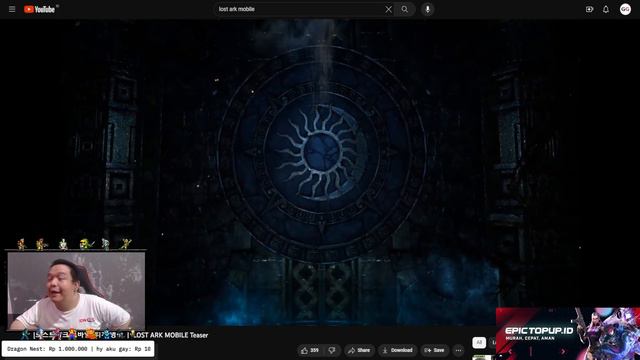Start voice search with microphone icon
This screenshot has height=360, width=640.
tap(427, 9)
